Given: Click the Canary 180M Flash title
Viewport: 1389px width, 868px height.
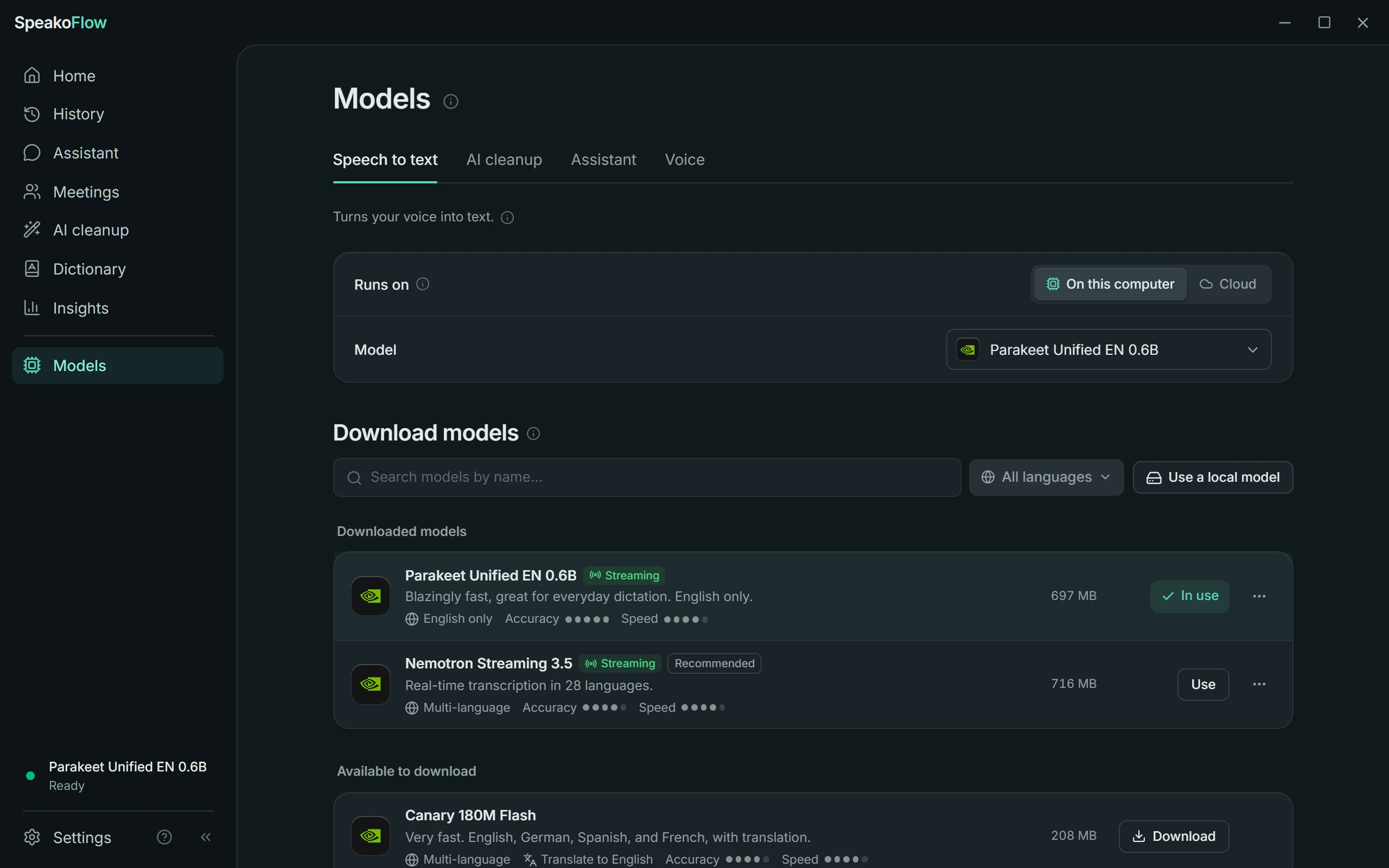Looking at the screenshot, I should (x=470, y=815).
